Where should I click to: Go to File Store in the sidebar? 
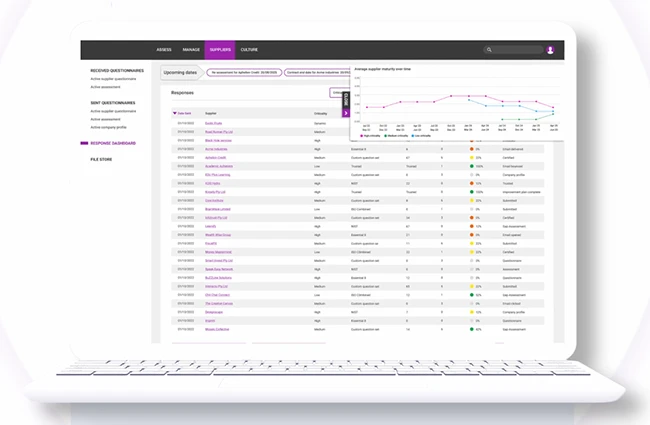click(x=101, y=159)
